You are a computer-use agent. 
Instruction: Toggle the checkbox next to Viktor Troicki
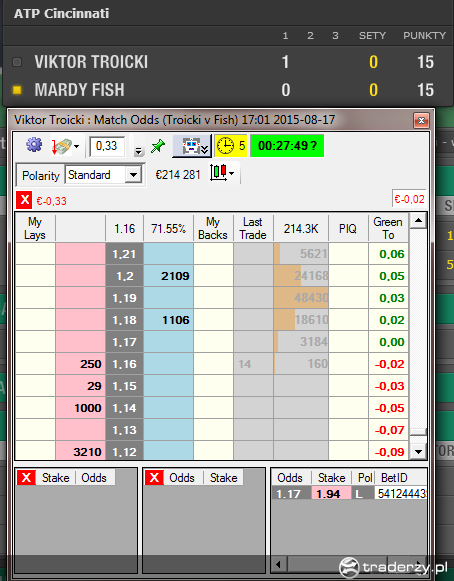(x=17, y=62)
